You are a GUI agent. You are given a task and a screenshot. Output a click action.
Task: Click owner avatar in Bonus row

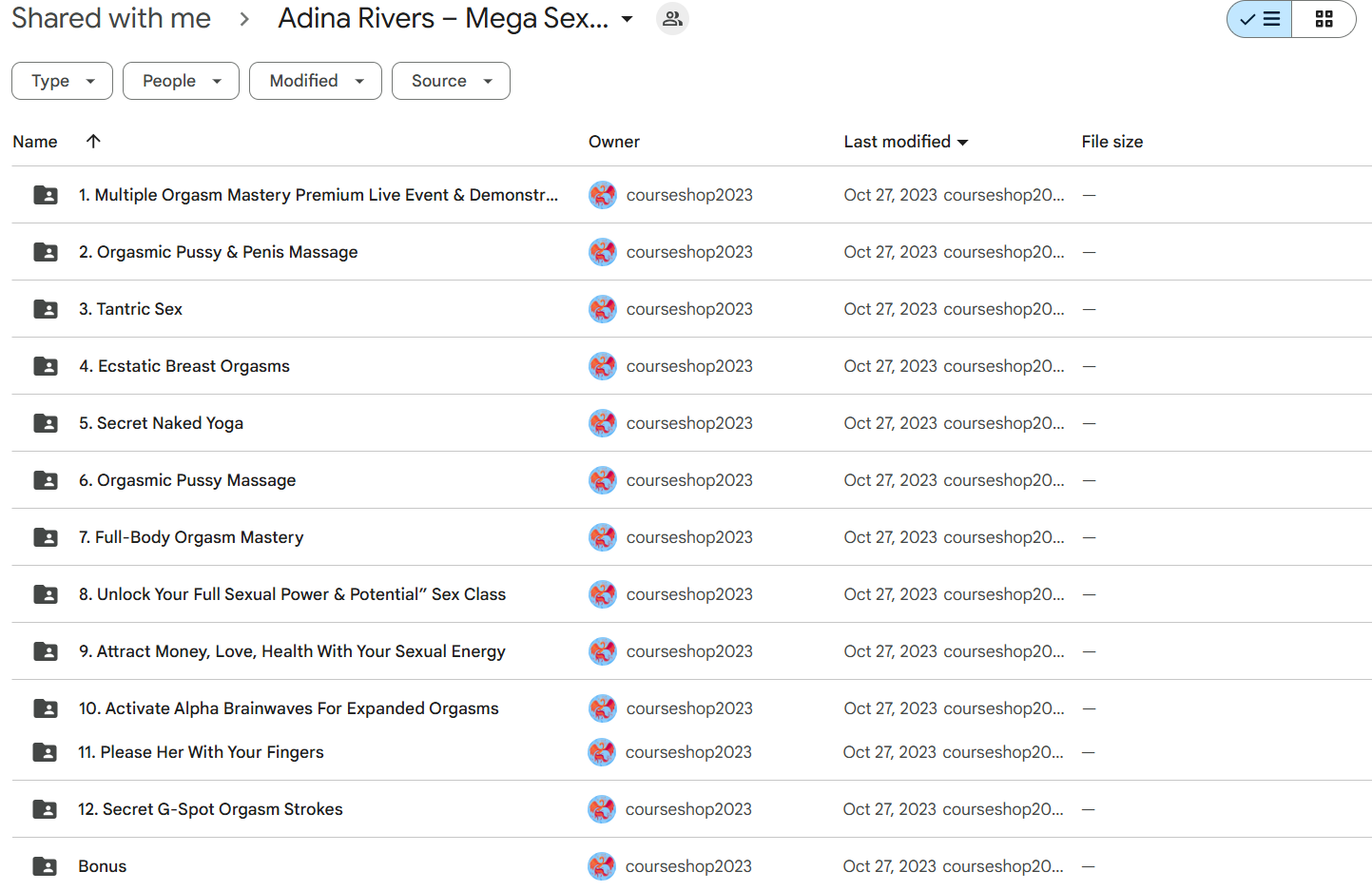[x=602, y=866]
